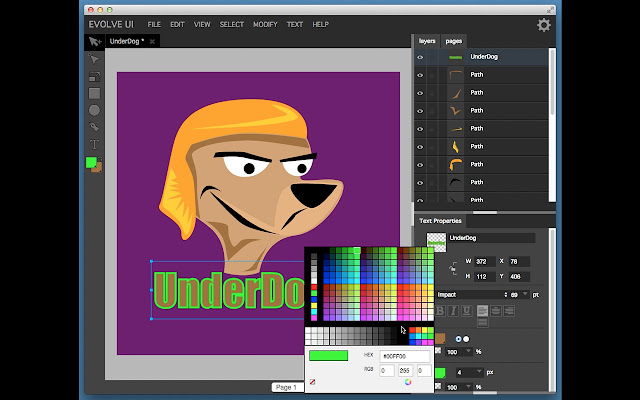The image size is (640, 400).
Task: Hide the fifth Path layer
Action: pyautogui.click(x=420, y=147)
